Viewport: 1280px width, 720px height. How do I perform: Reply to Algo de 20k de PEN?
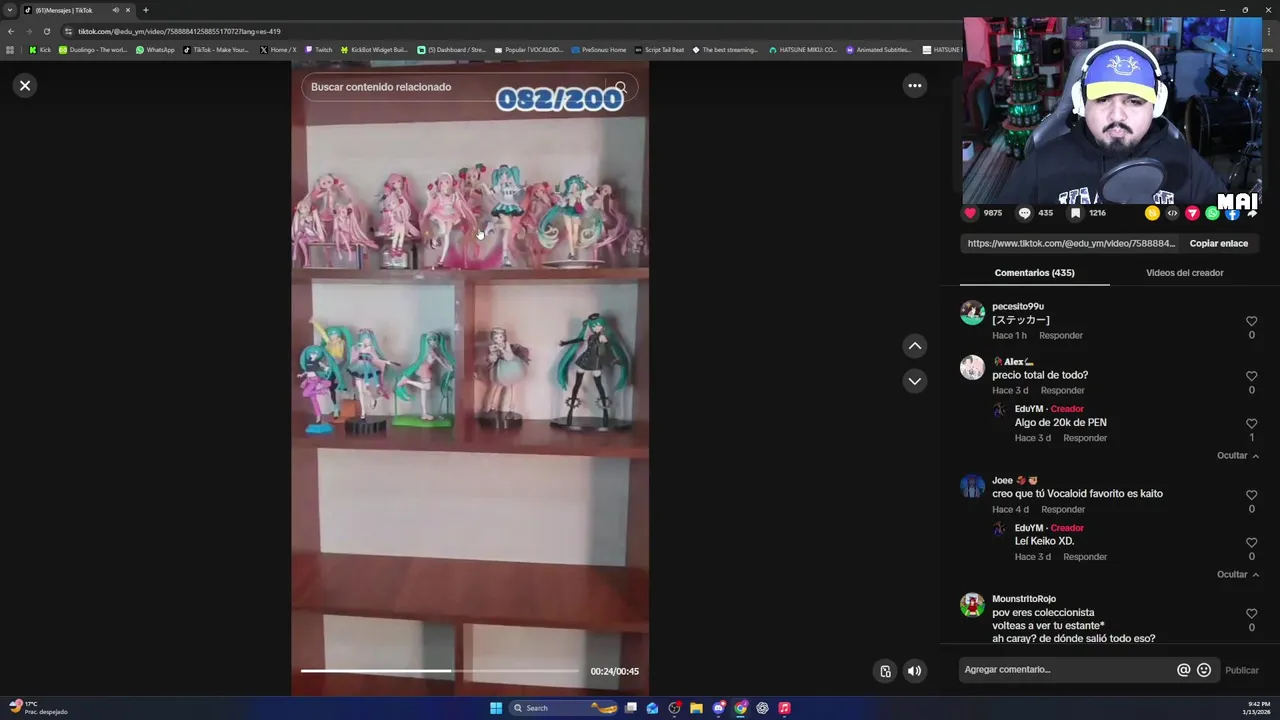tap(1085, 438)
